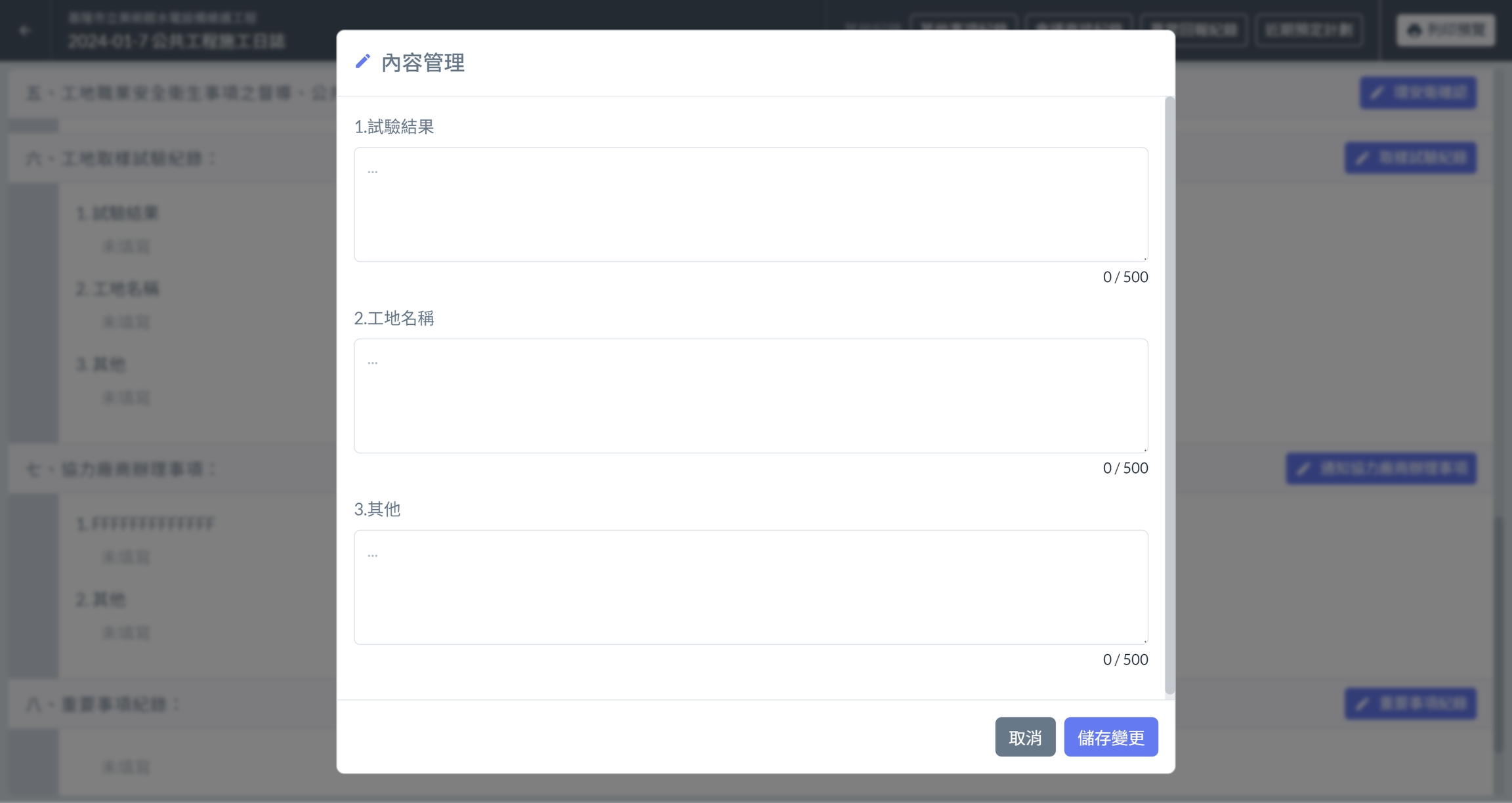
Task: Focus the 2.工地名稱 text area
Action: [x=750, y=396]
